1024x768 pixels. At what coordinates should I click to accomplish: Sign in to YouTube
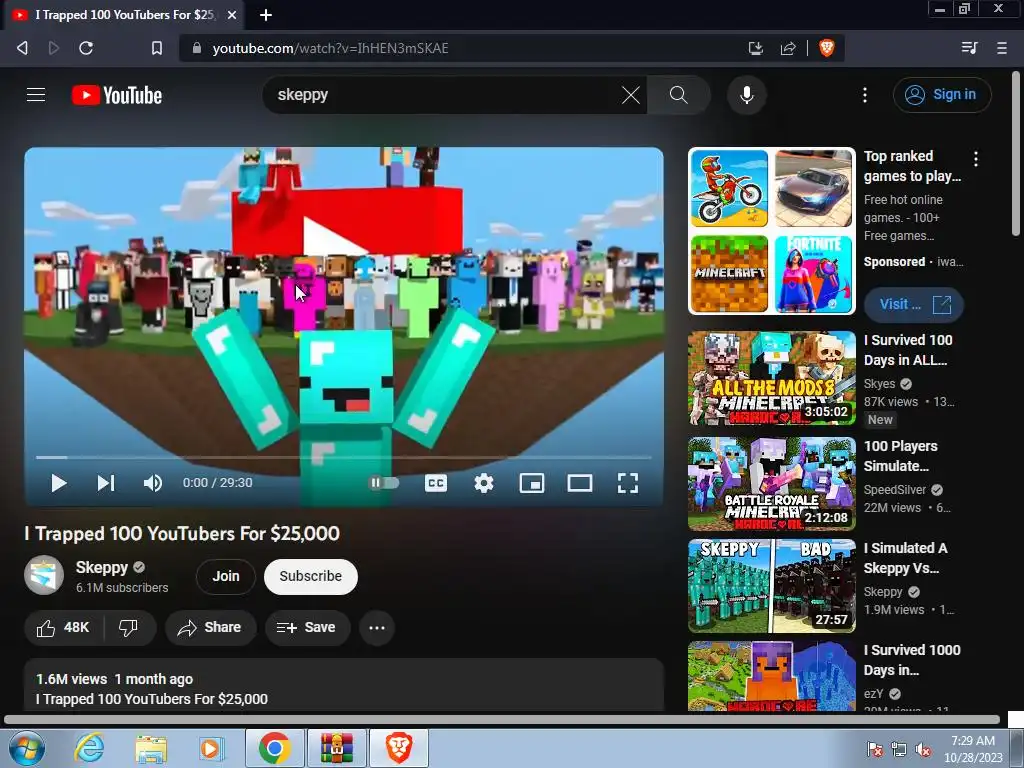[942, 95]
